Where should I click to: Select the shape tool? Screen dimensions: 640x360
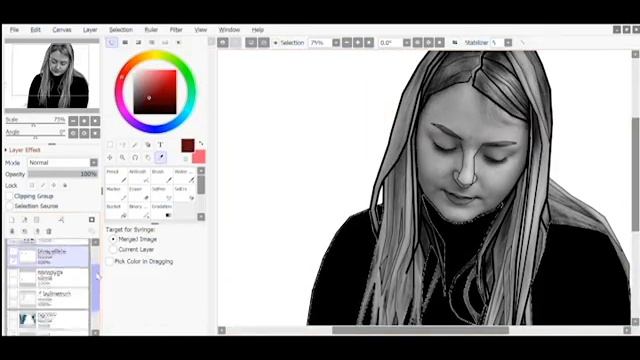coord(148,144)
